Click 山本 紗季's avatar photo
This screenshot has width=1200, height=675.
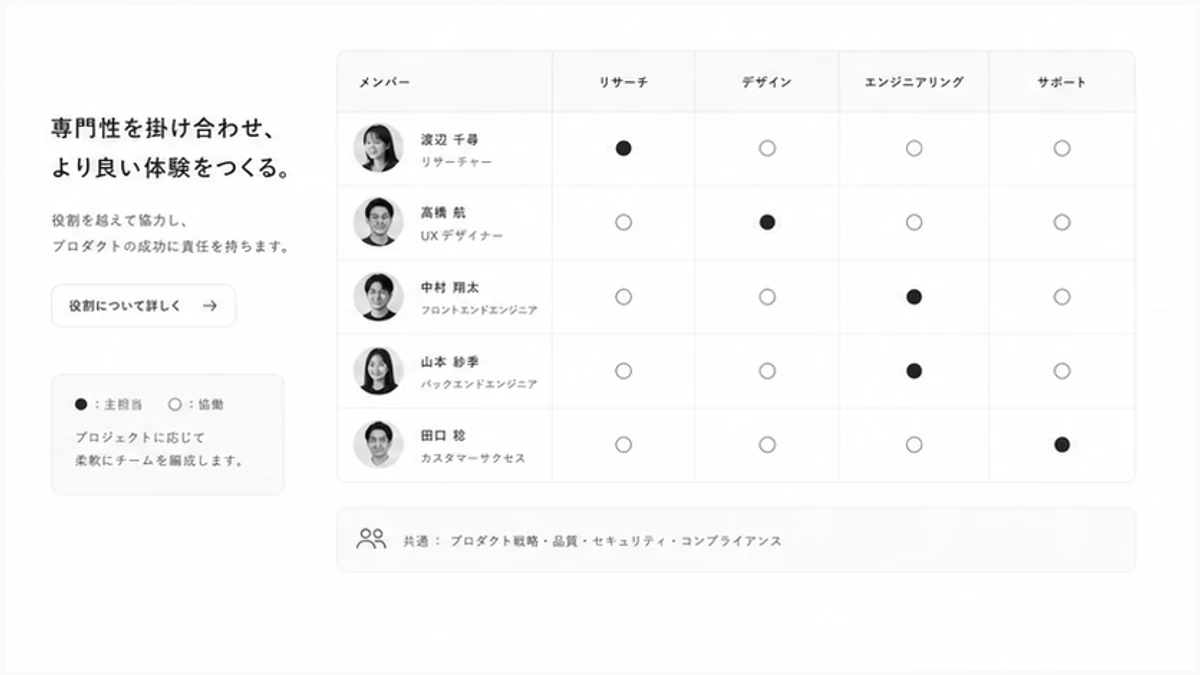tap(378, 370)
